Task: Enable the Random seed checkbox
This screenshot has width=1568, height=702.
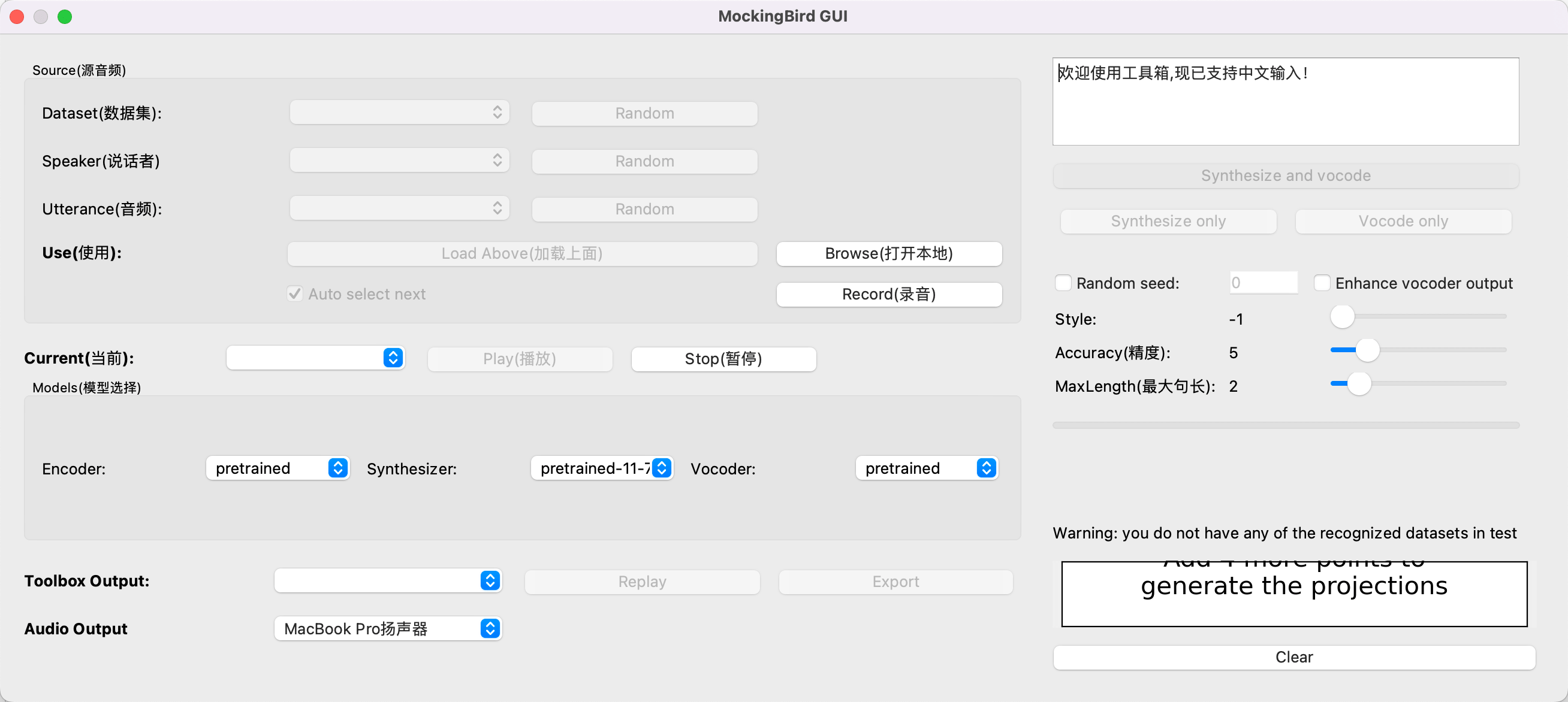Action: click(x=1063, y=283)
